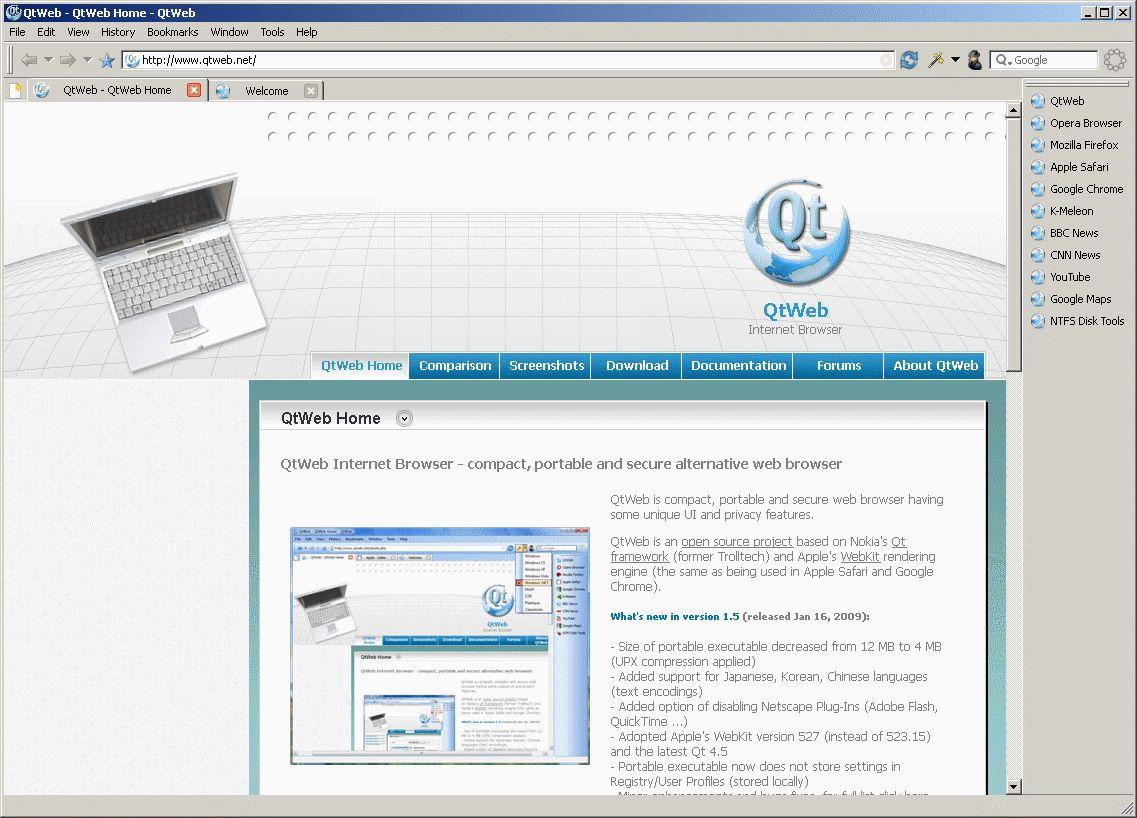Open the Window menu
This screenshot has height=818, width=1137.
(229, 32)
